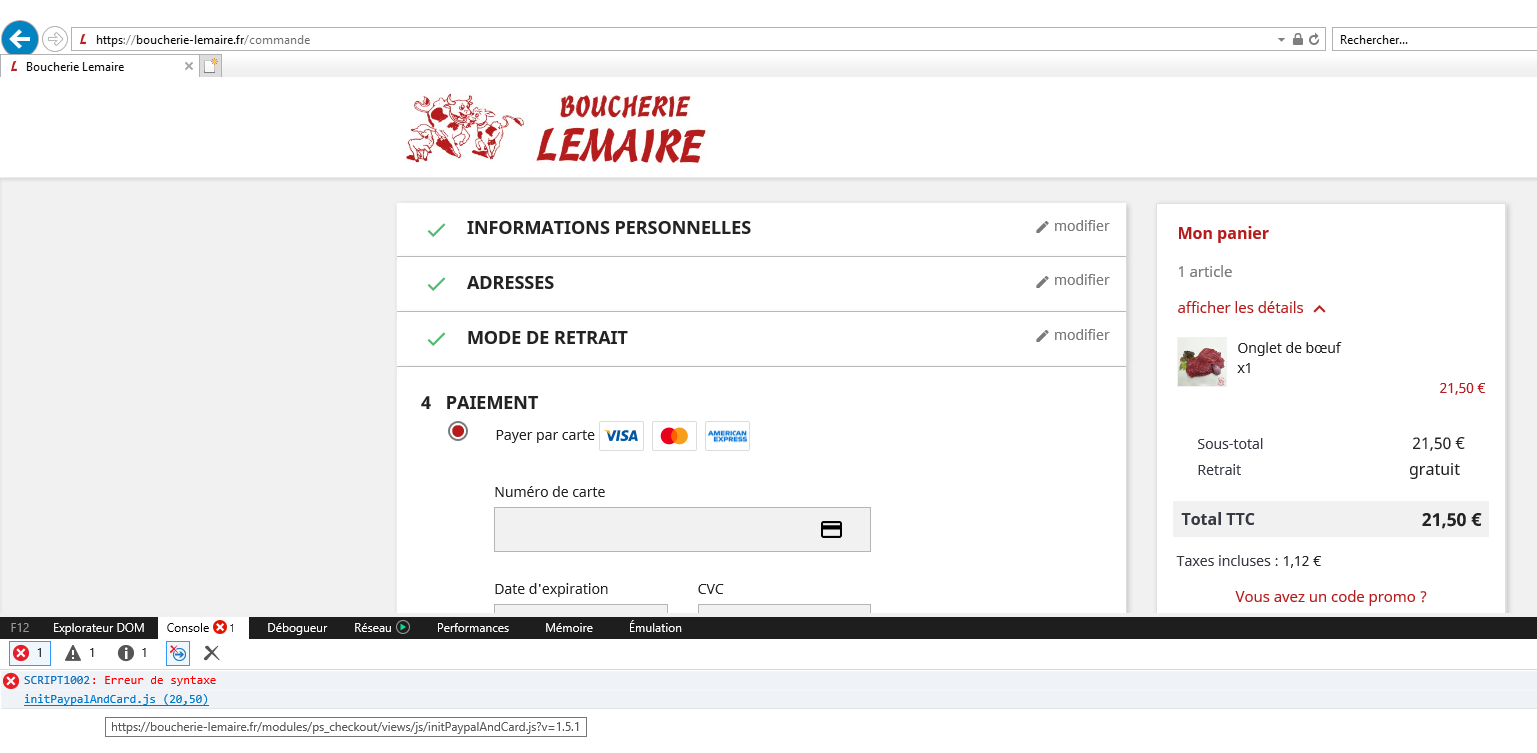Start network capture via Réseau play icon
Screen dimensions: 1537x753
[404, 628]
